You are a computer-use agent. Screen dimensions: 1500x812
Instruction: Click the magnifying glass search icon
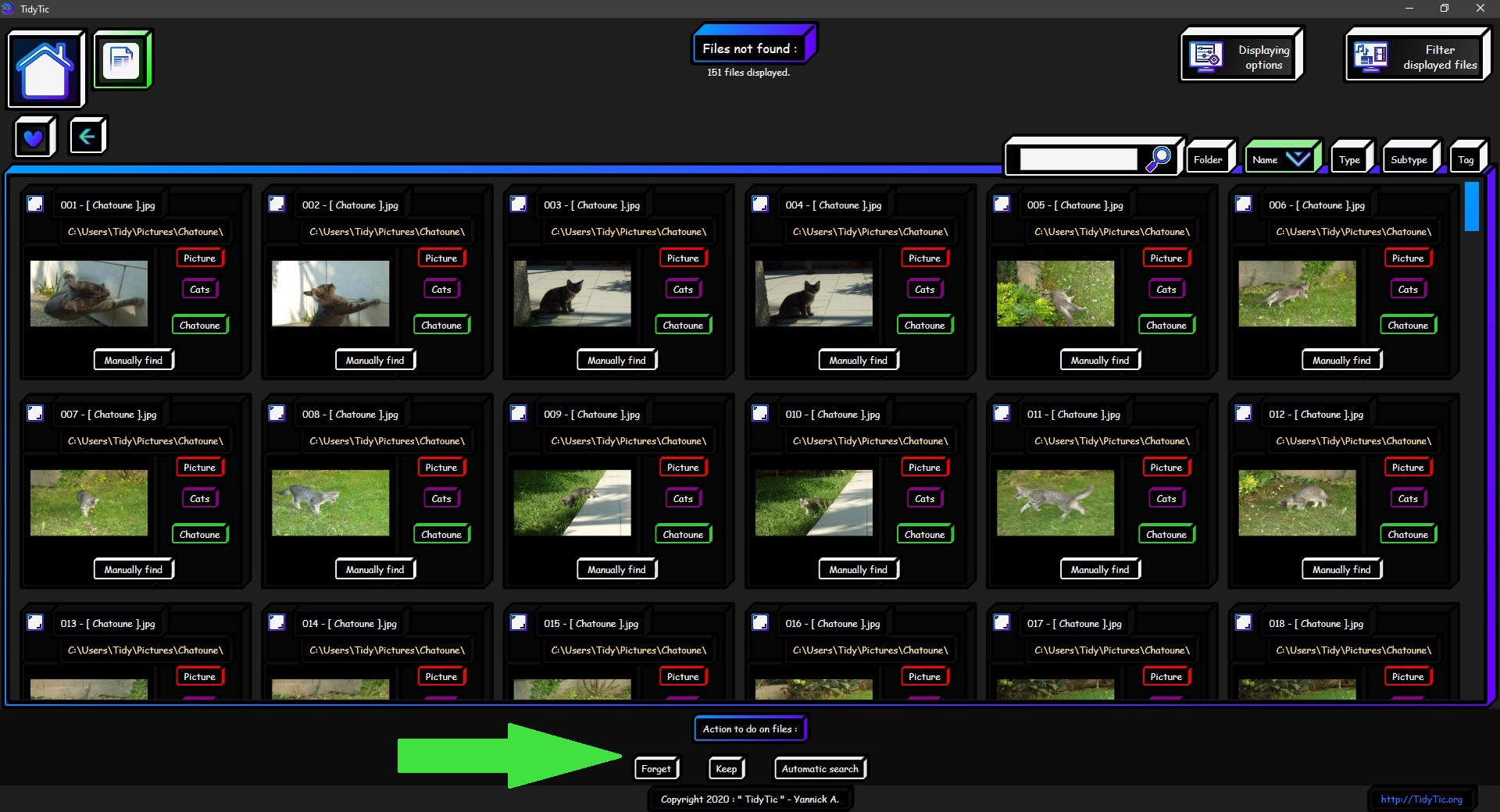[x=1158, y=158]
